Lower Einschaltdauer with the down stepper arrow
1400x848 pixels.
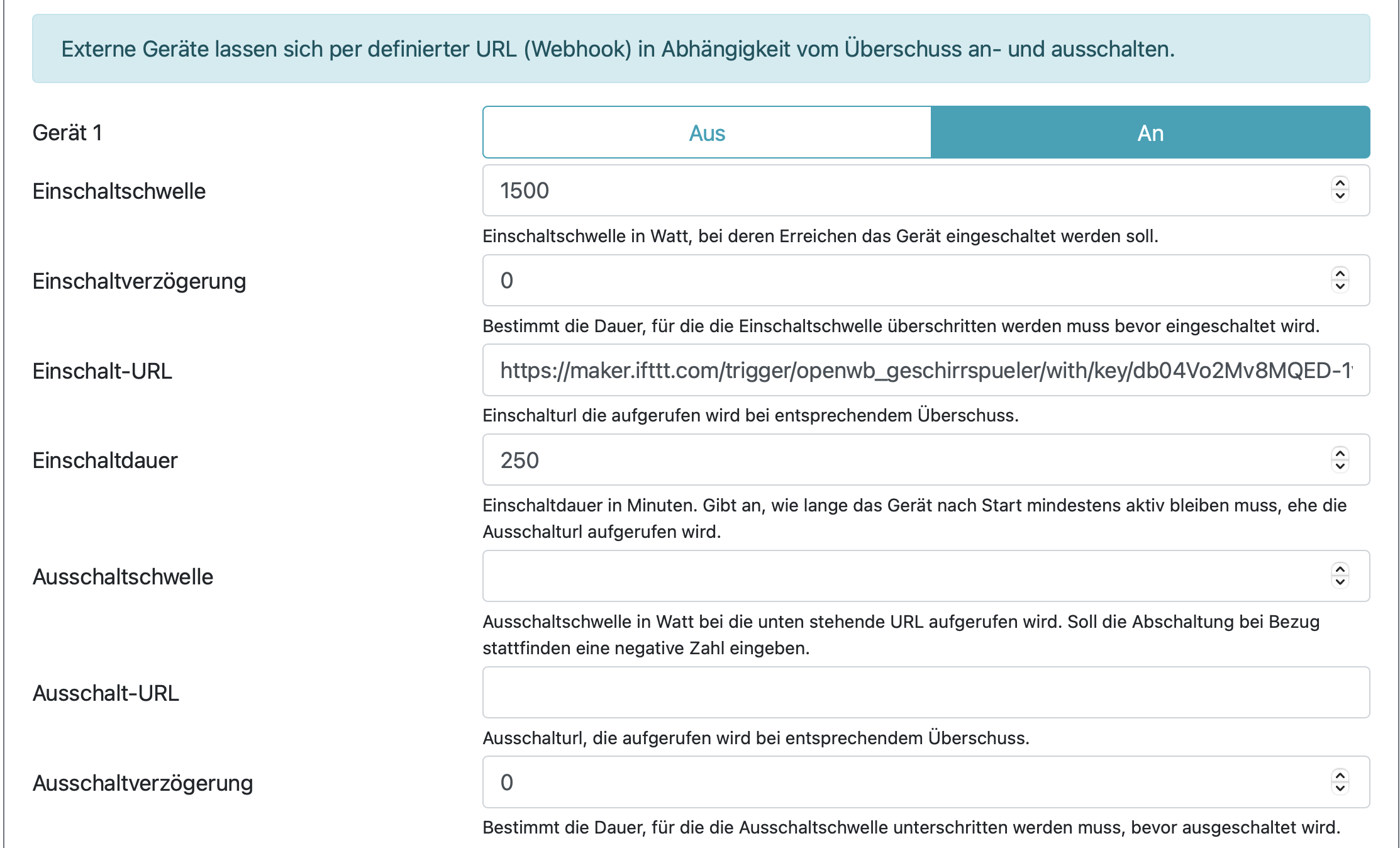(1340, 466)
